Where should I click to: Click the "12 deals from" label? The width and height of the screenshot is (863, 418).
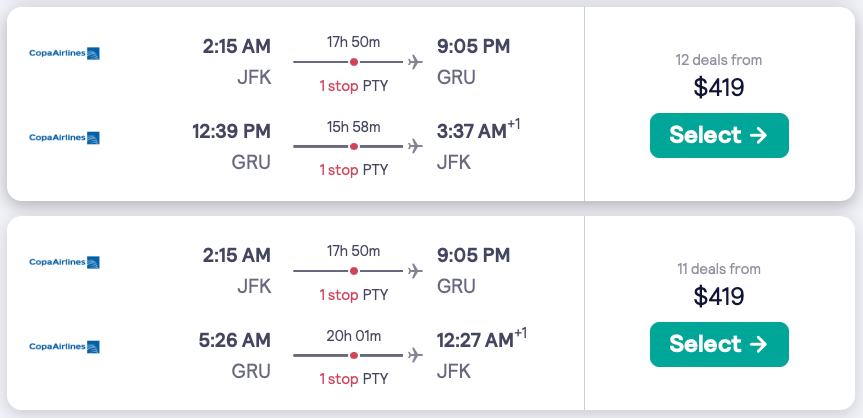(718, 60)
